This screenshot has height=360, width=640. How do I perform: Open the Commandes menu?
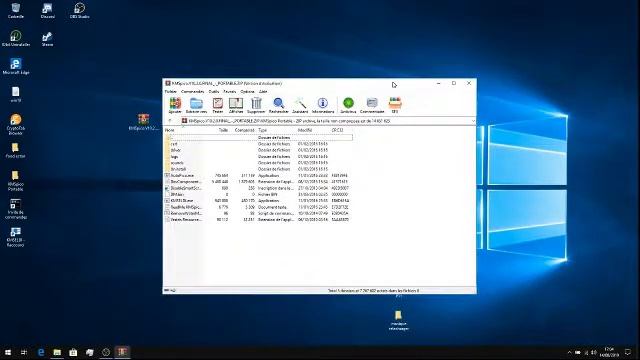(x=193, y=91)
